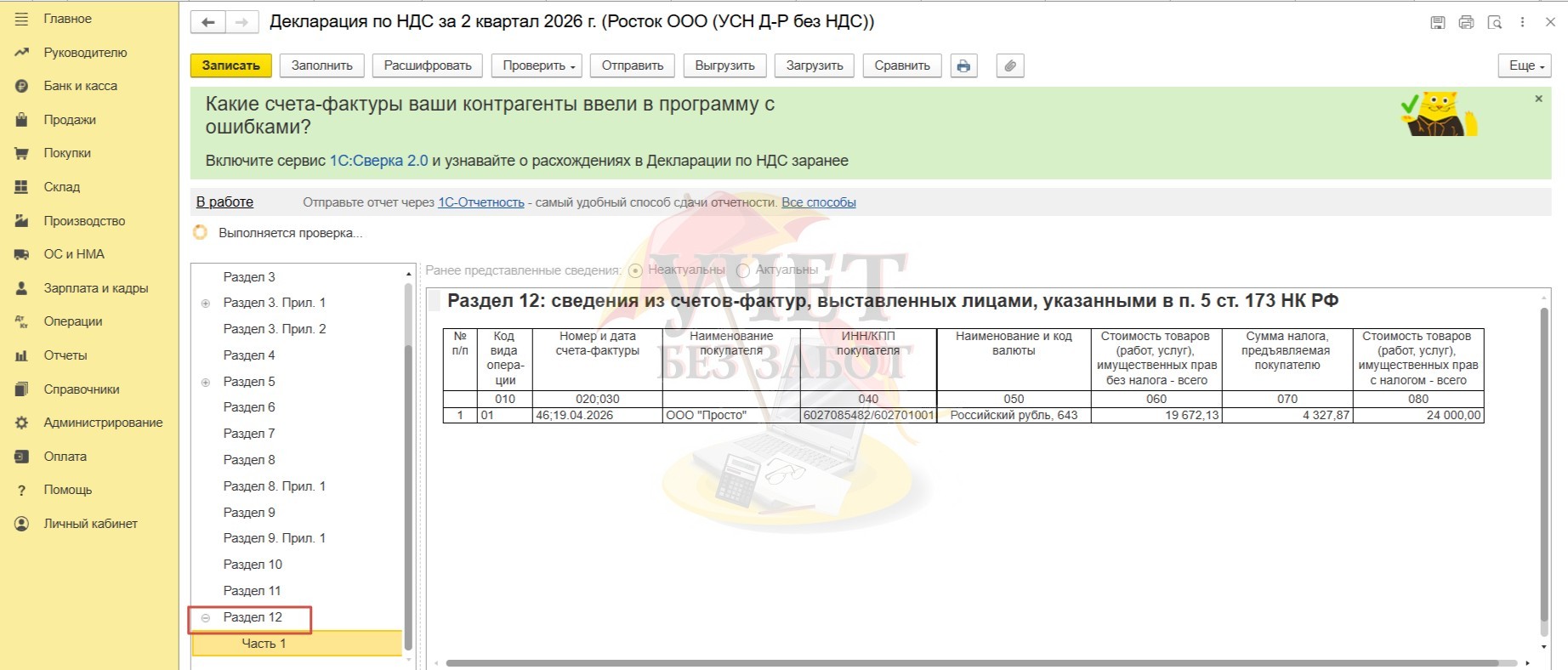Click the Банк и касса coin icon
1568x670 pixels.
(x=21, y=86)
